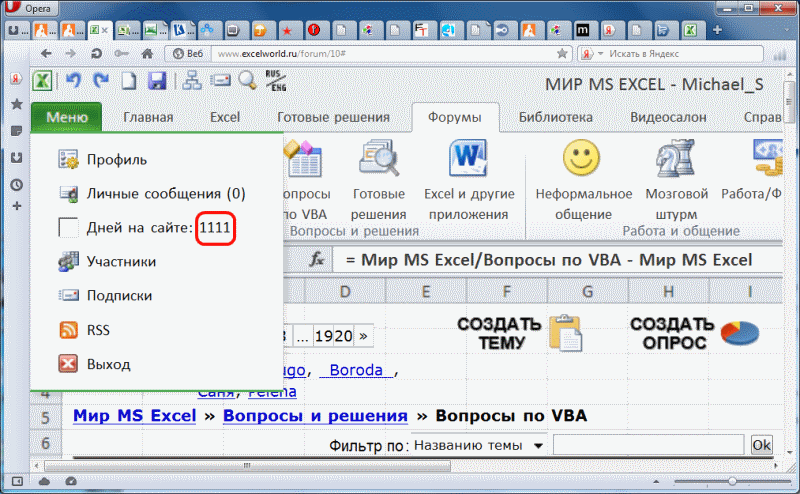Click the Undo arrow icon
Viewport: 800px width, 494px height.
coord(73,80)
